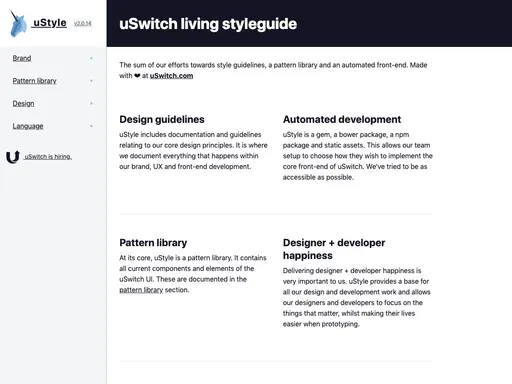Click the unicorn logo icon
The width and height of the screenshot is (512, 384).
pos(18,24)
